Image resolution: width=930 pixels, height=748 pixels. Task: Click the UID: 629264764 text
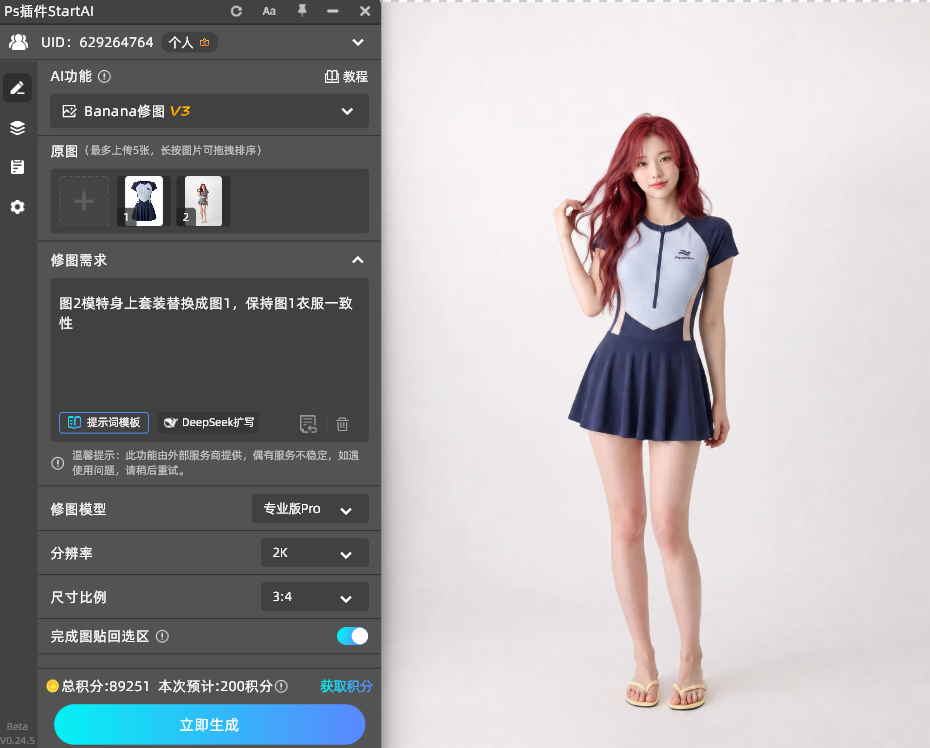coord(97,42)
